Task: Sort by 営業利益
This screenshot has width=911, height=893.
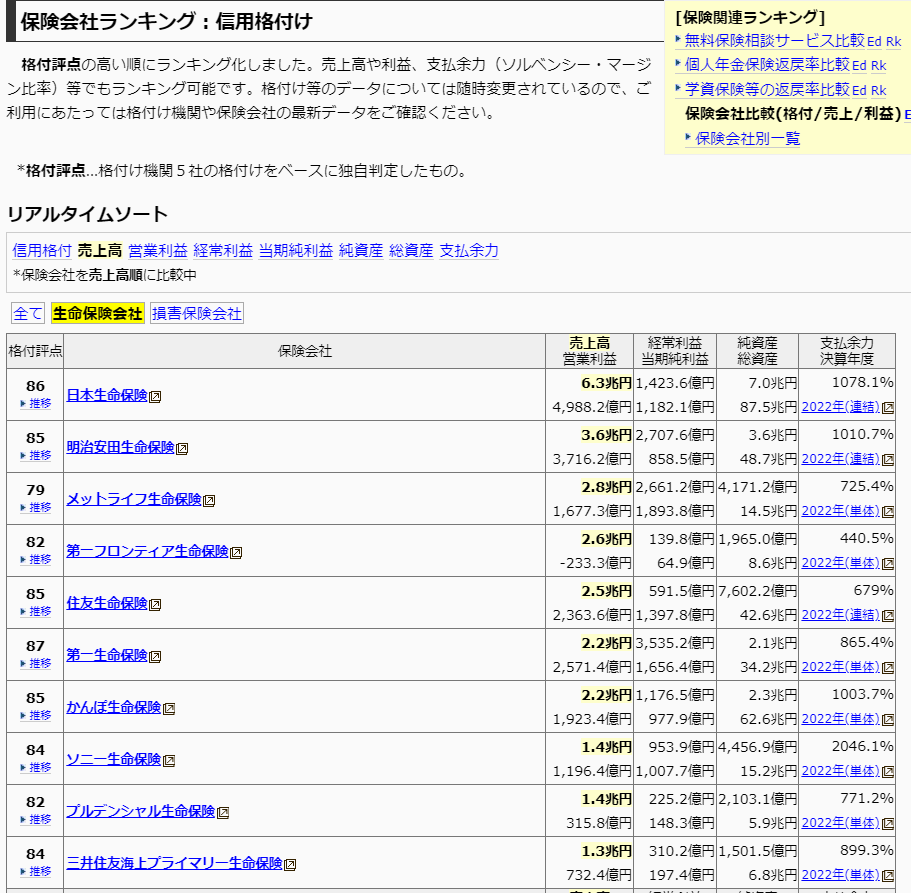Action: [x=157, y=250]
